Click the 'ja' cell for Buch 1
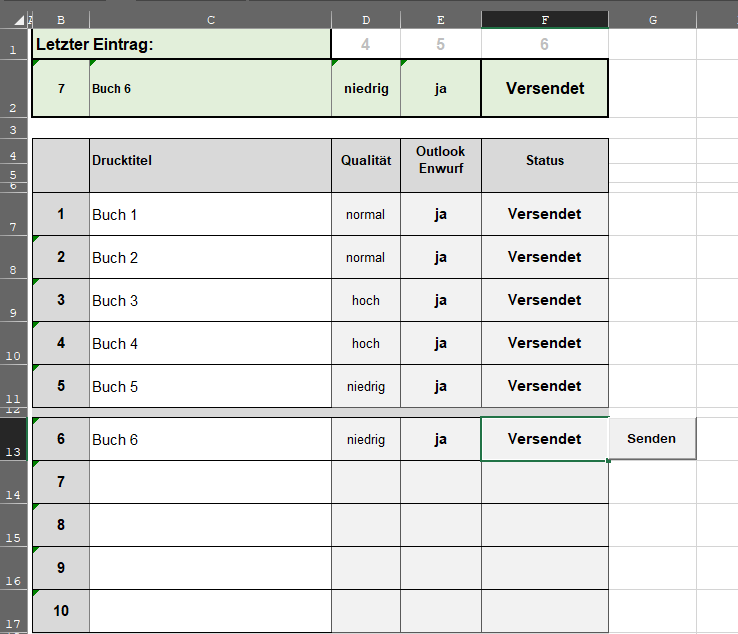This screenshot has width=738, height=634. (x=441, y=214)
